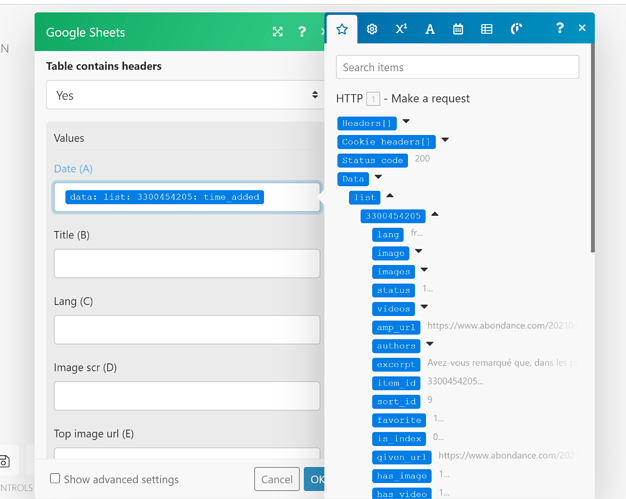The height and width of the screenshot is (499, 626).
Task: Expand Google Sheets dialog to fullscreen
Action: (x=278, y=32)
